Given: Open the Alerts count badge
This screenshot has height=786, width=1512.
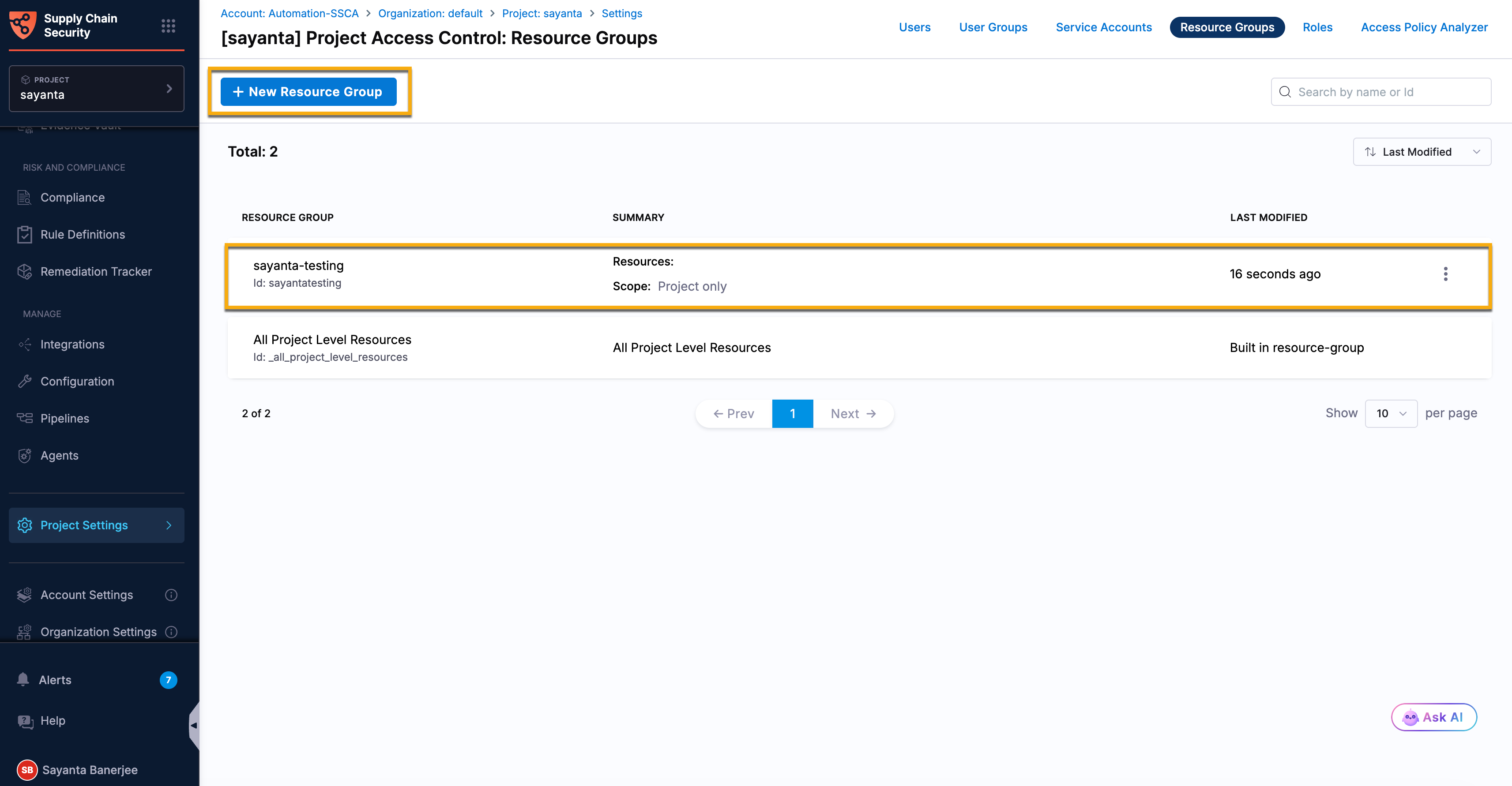Looking at the screenshot, I should point(169,680).
